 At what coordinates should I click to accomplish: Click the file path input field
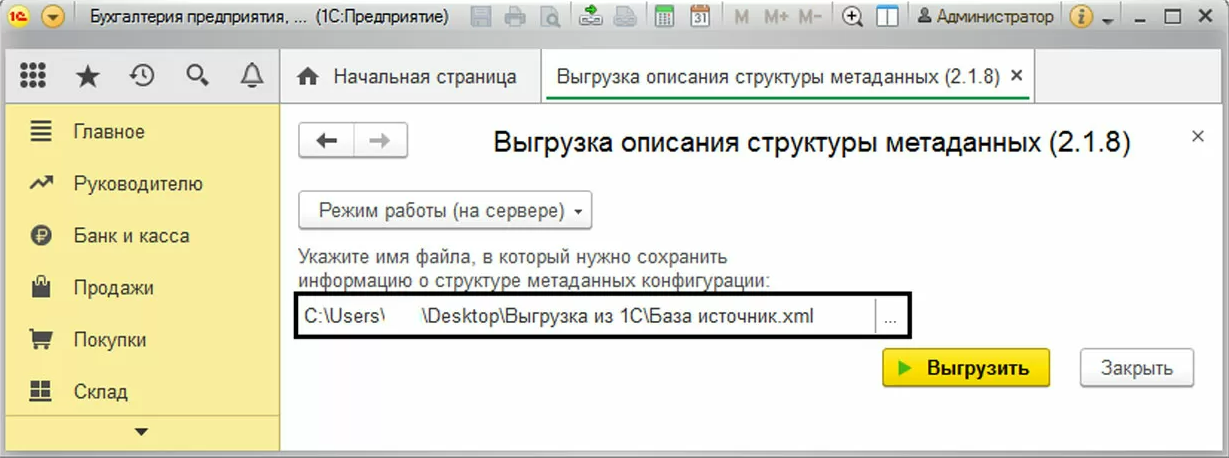585,317
